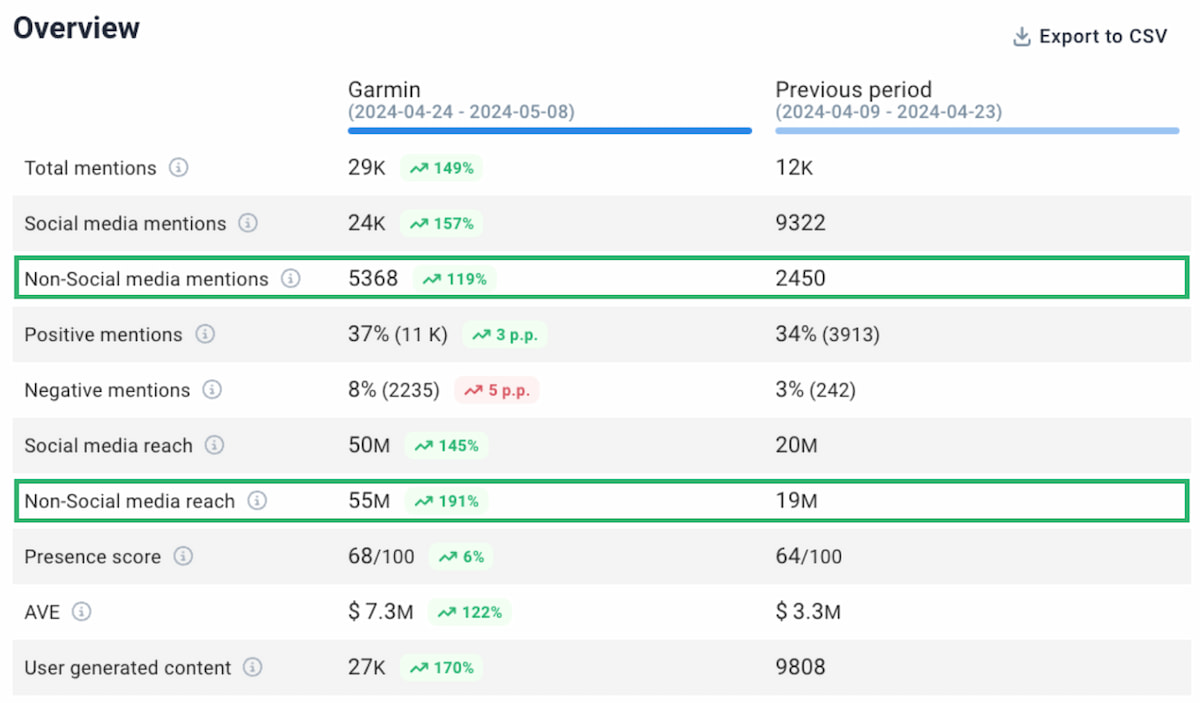Click the Overview heading
Image resolution: width=1200 pixels, height=703 pixels.
coord(76,28)
